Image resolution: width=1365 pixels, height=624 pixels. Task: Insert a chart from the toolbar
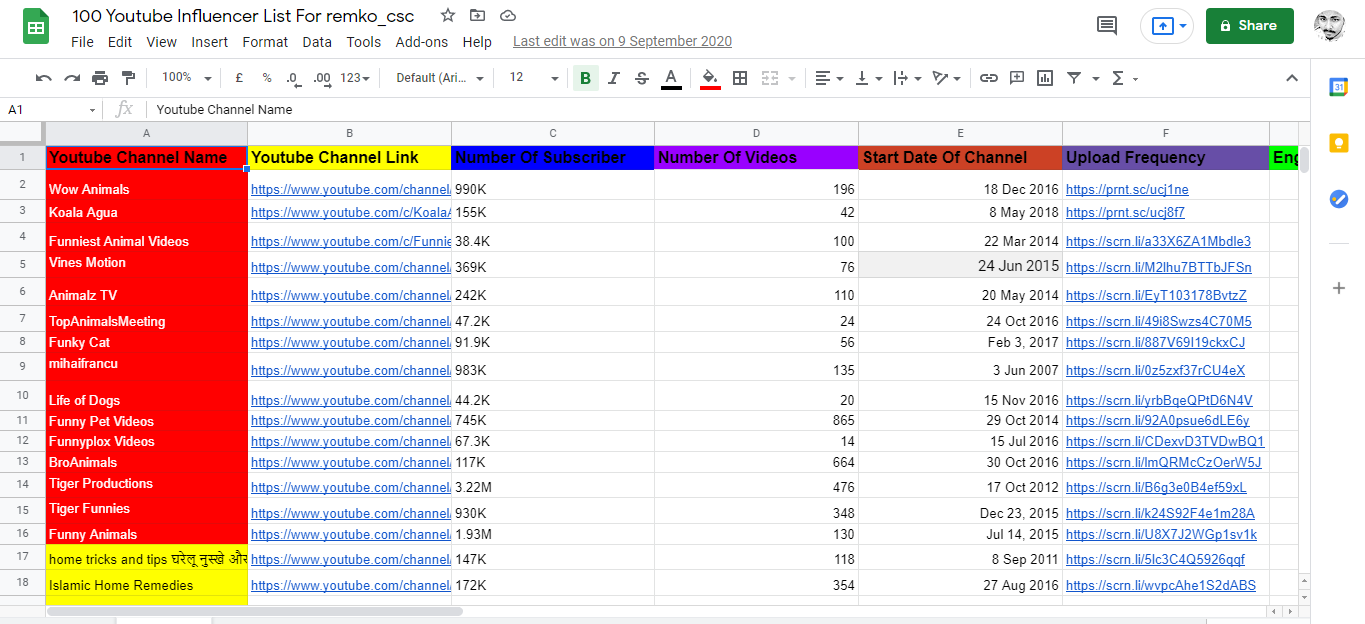pyautogui.click(x=1045, y=78)
